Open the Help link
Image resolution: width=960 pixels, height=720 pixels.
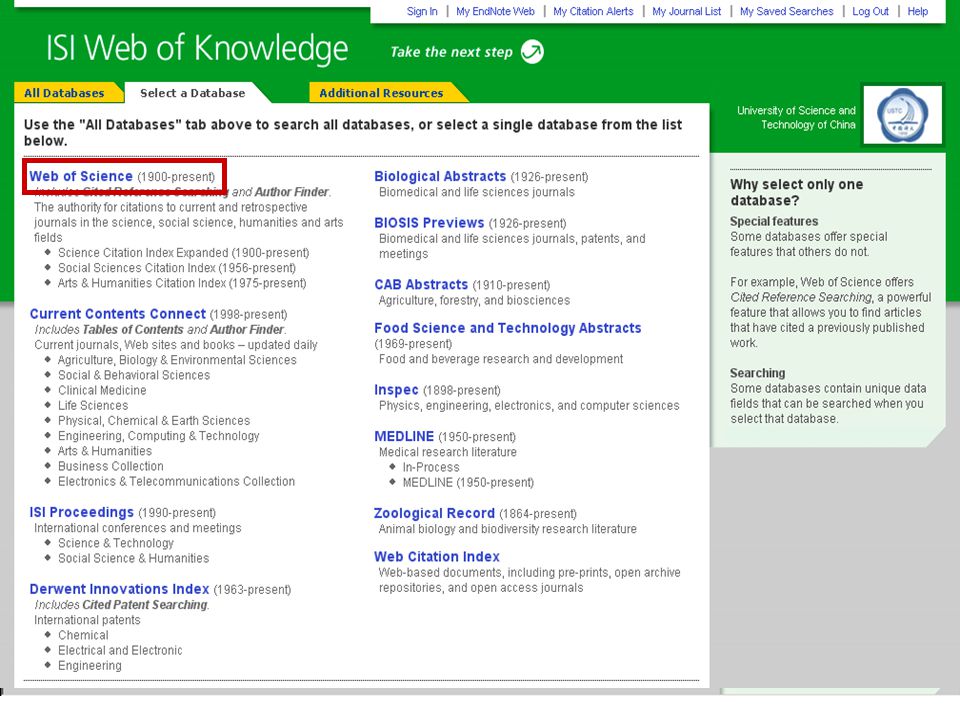(917, 11)
